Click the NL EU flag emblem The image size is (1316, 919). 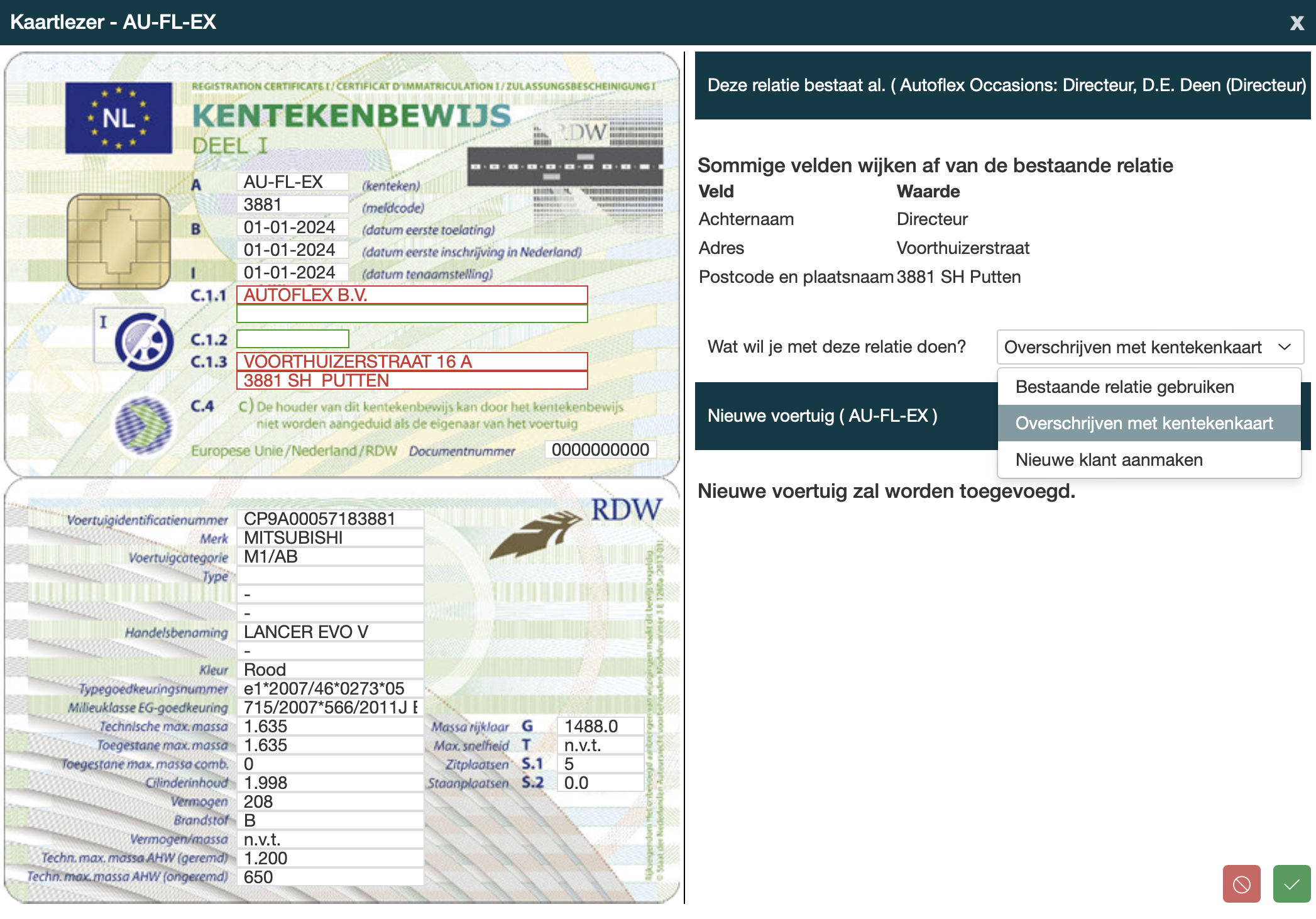pos(119,118)
